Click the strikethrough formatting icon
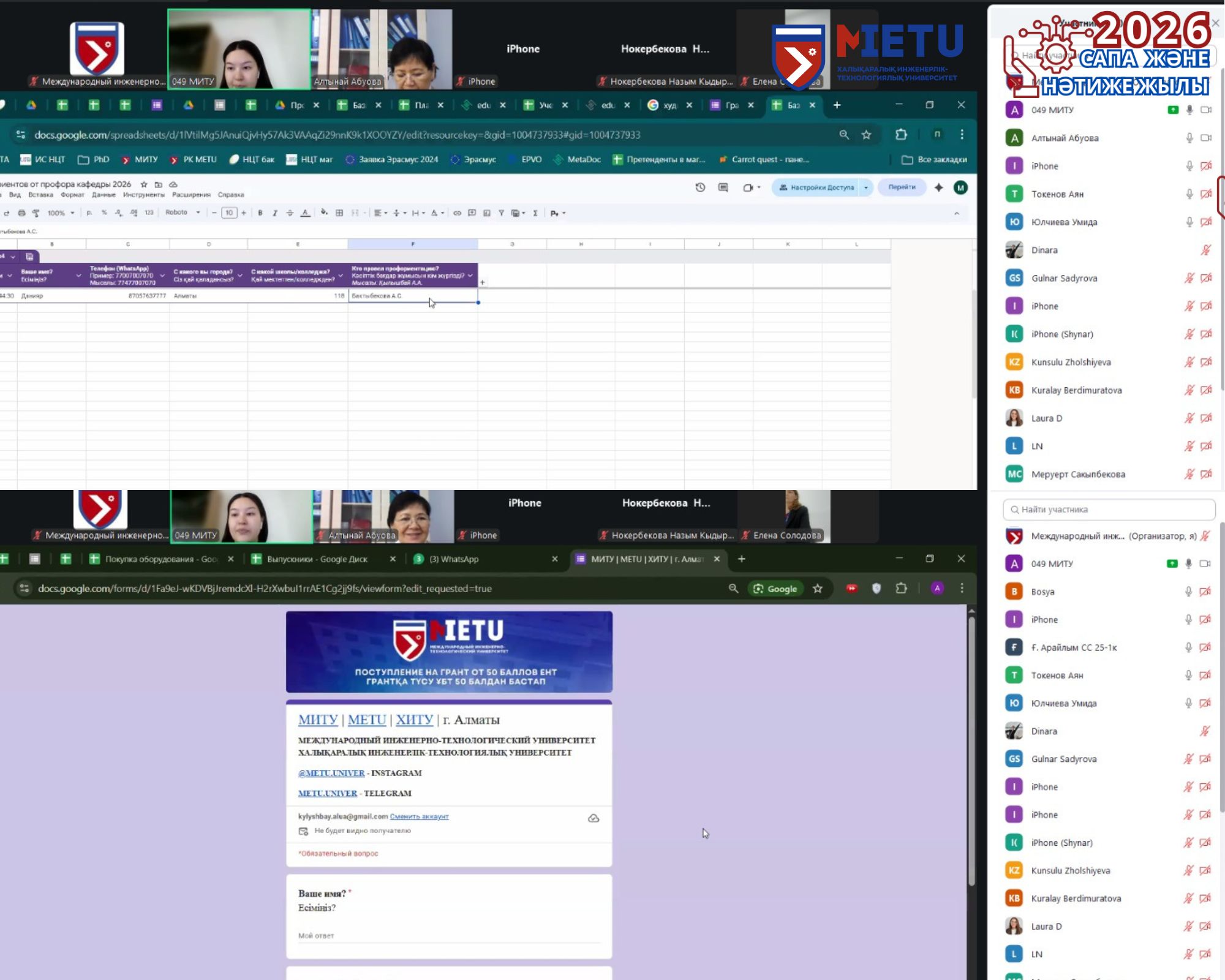This screenshot has width=1225, height=980. point(290,213)
